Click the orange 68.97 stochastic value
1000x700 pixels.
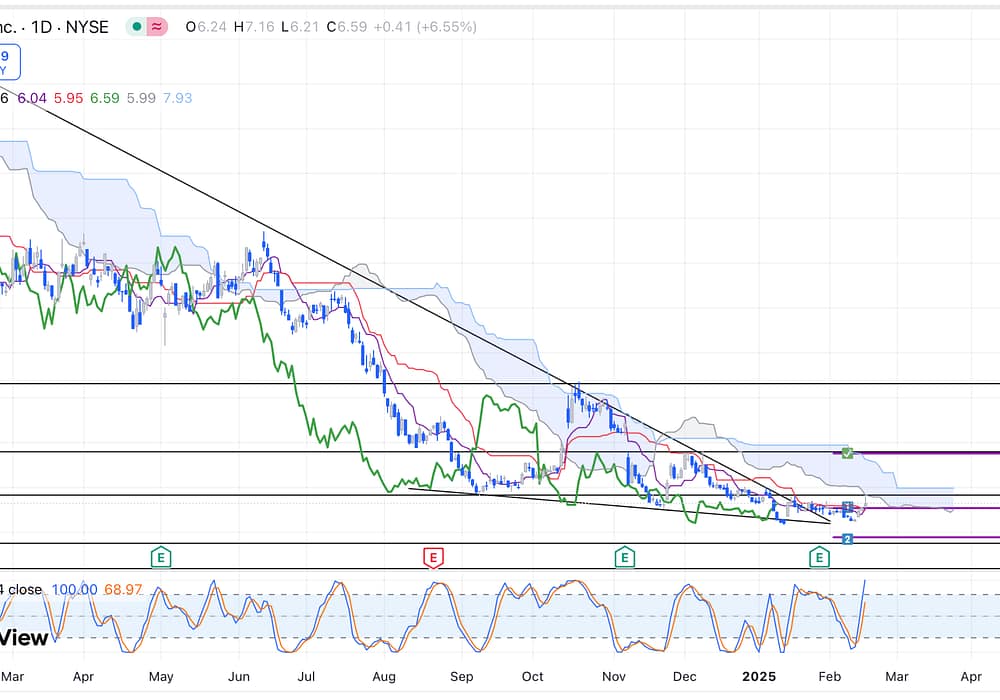tap(124, 590)
